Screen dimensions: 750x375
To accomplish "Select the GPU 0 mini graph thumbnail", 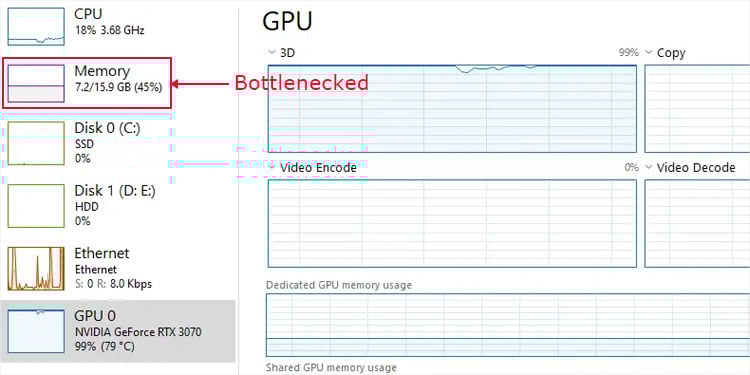I will pyautogui.click(x=36, y=331).
